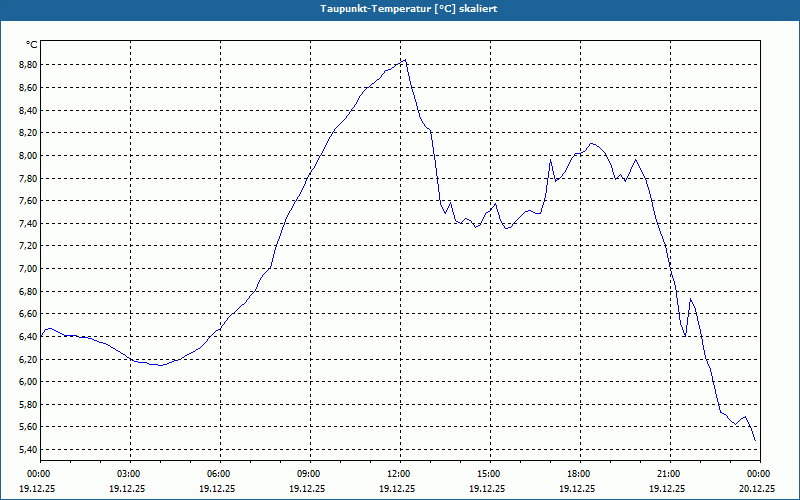Select the 7,40 y-axis label
This screenshot has width=800, height=500.
coord(28,223)
